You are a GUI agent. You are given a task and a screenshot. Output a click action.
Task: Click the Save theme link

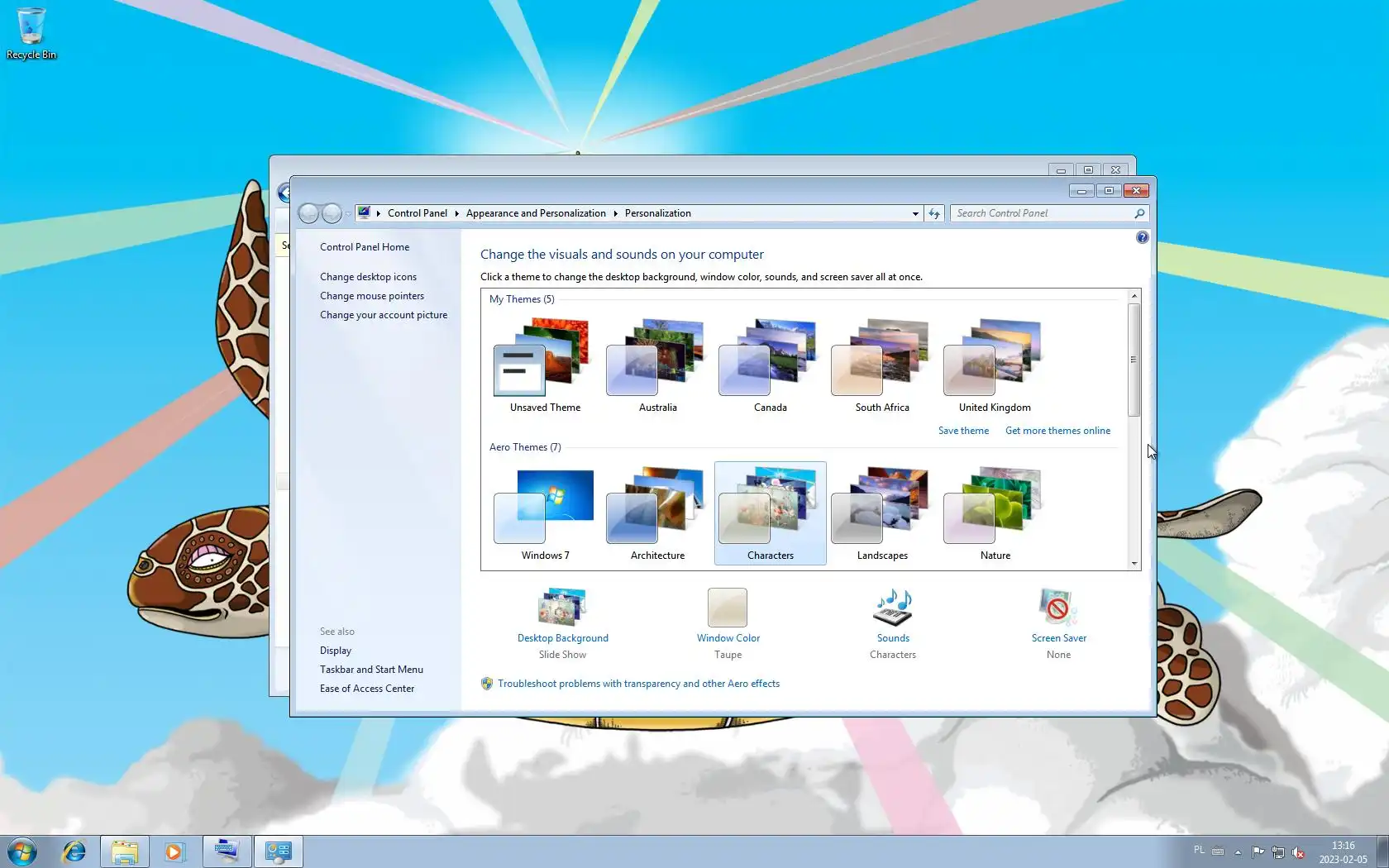pyautogui.click(x=963, y=431)
